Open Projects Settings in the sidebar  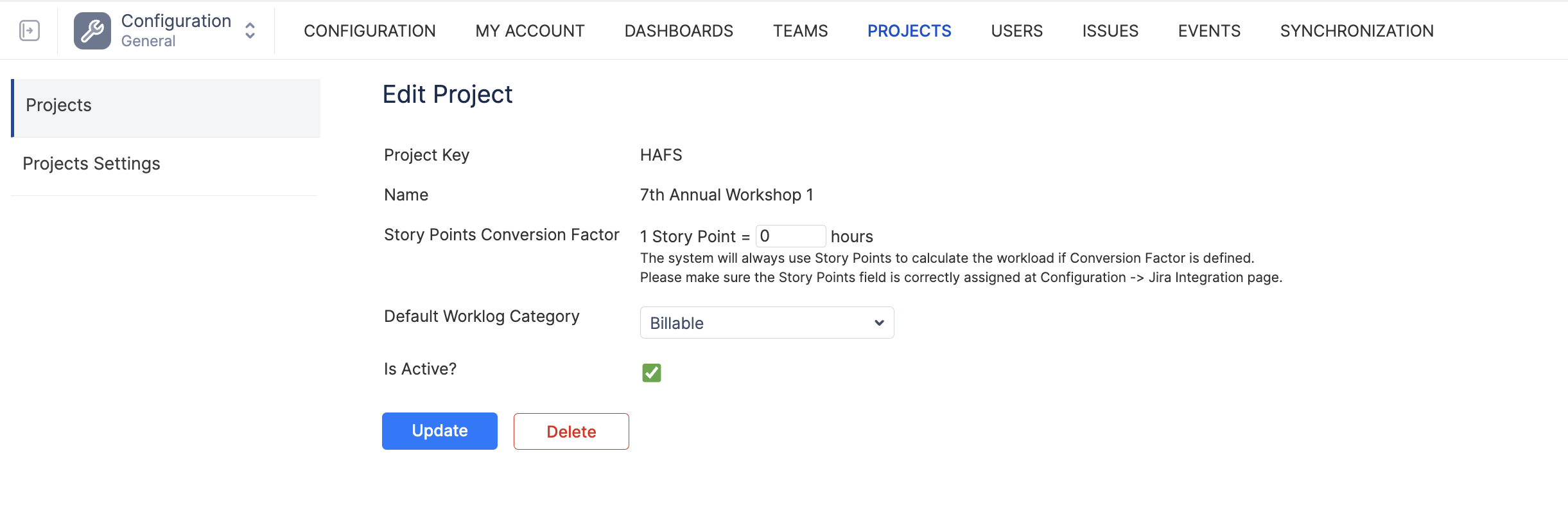[91, 164]
